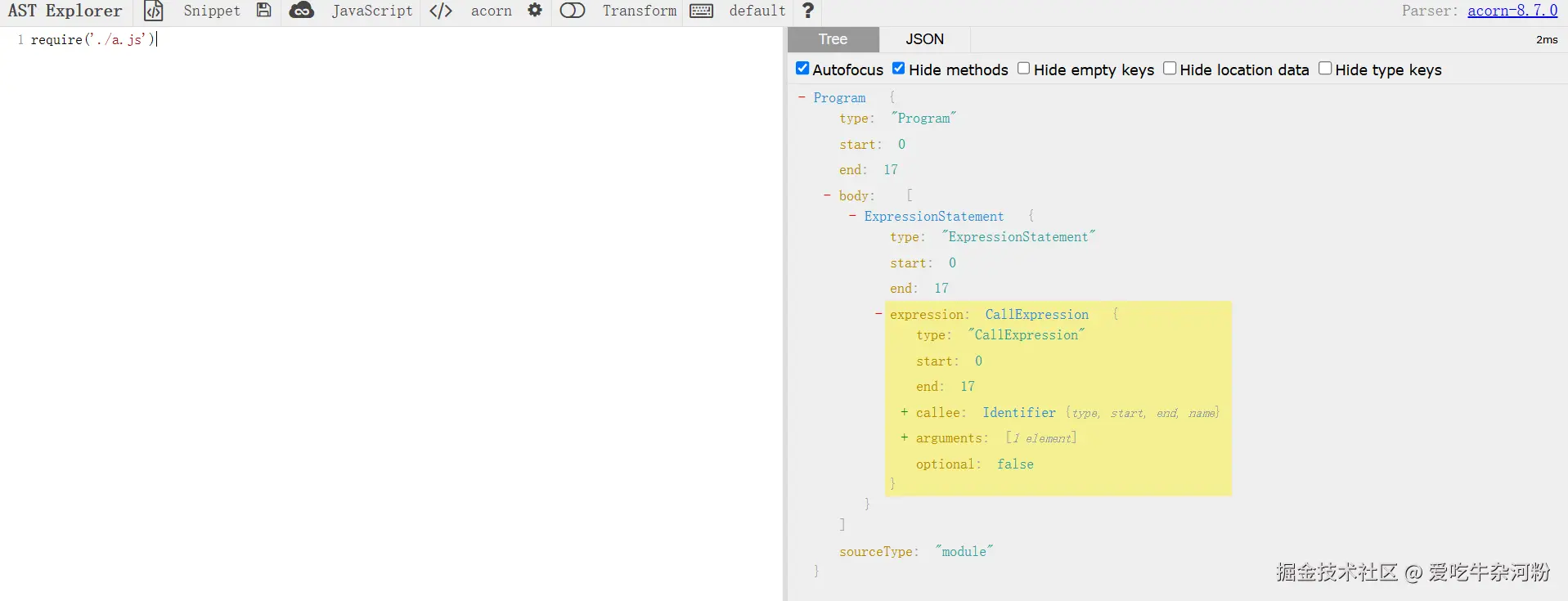Click the Identifier type name
The height and width of the screenshot is (601, 1568).
[1019, 412]
